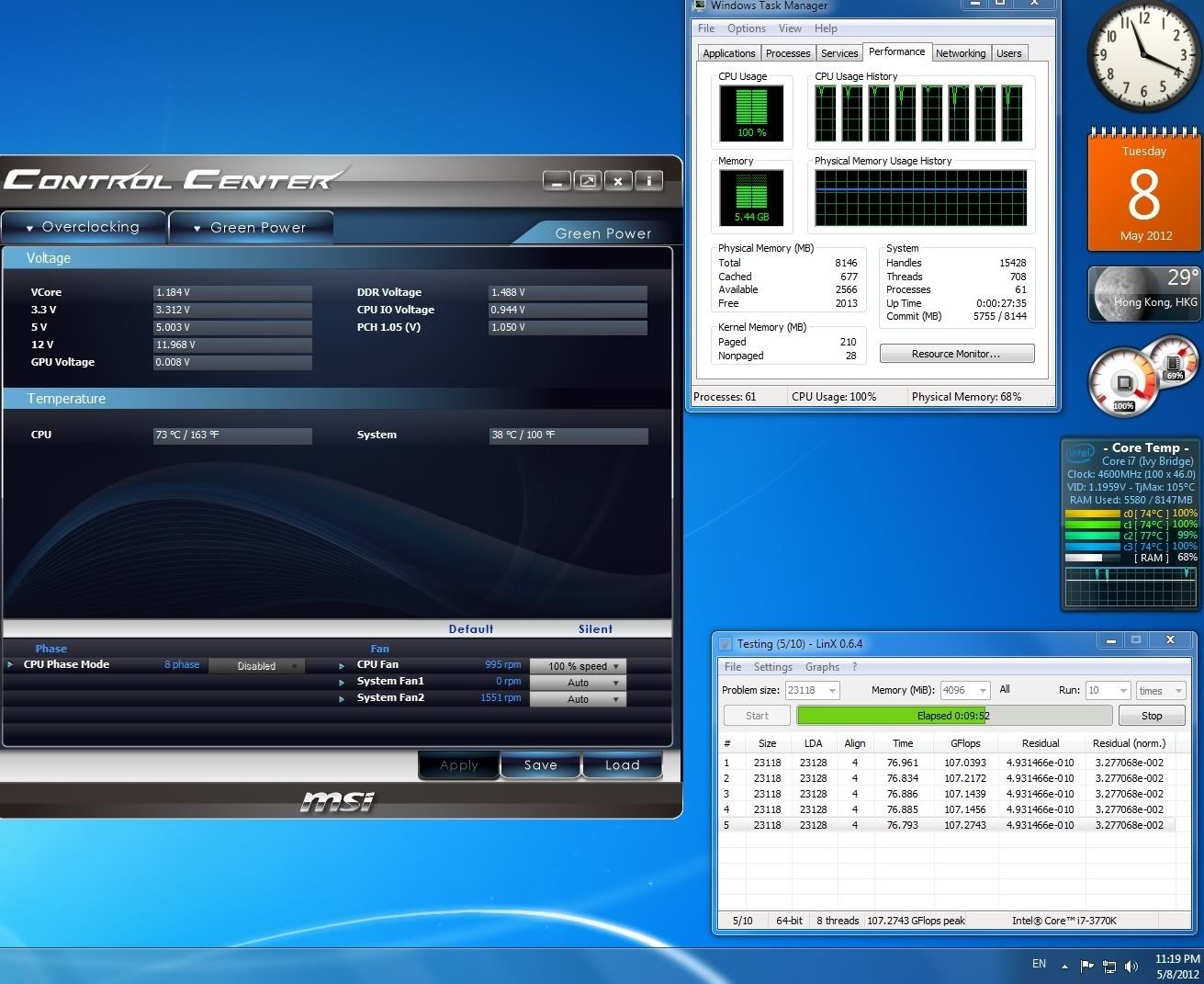Screen dimensions: 1204x984
Task: Open the LinX Graphs menu
Action: (x=822, y=667)
